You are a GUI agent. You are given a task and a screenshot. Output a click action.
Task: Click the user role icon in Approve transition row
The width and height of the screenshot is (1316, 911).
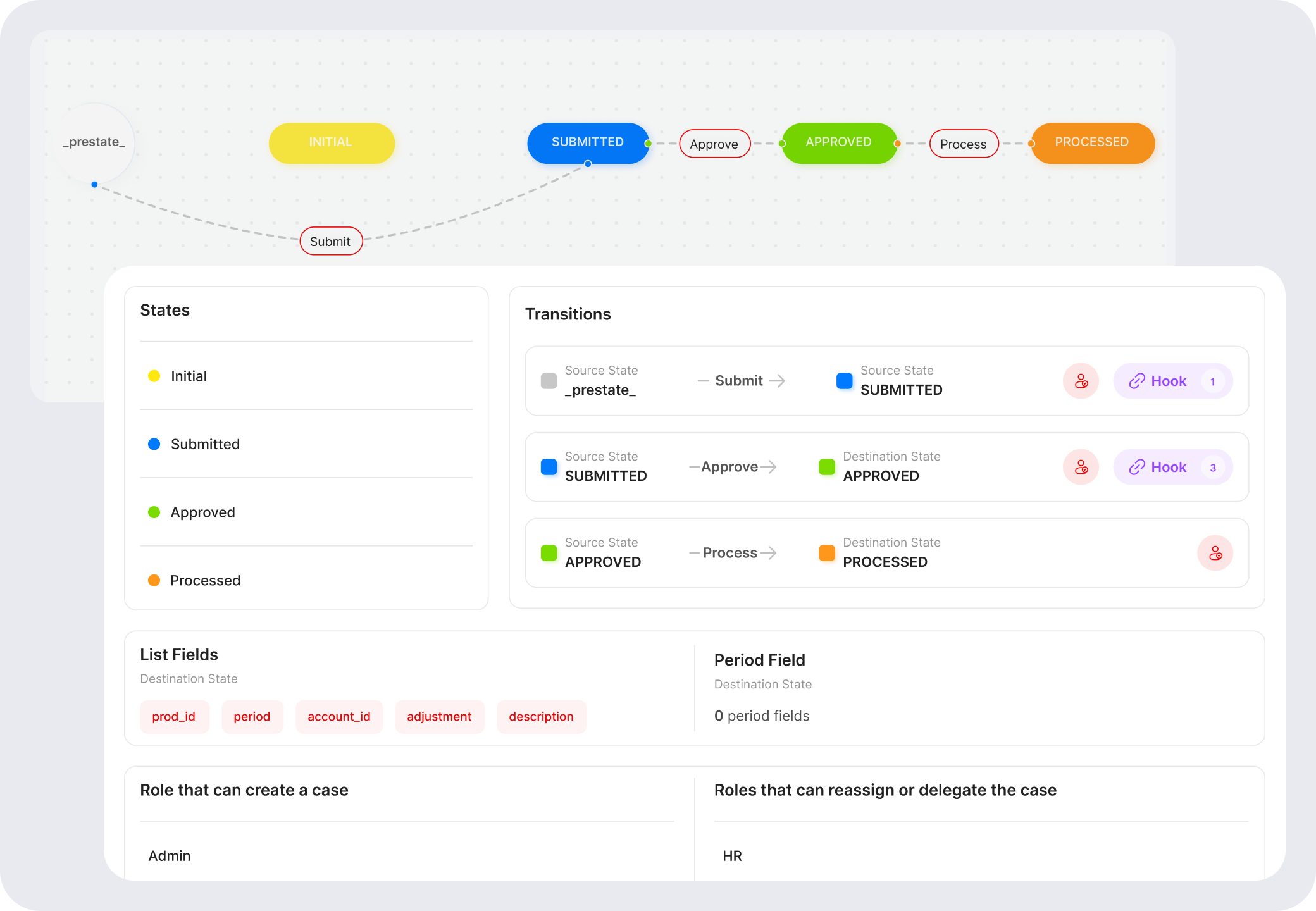click(1081, 467)
